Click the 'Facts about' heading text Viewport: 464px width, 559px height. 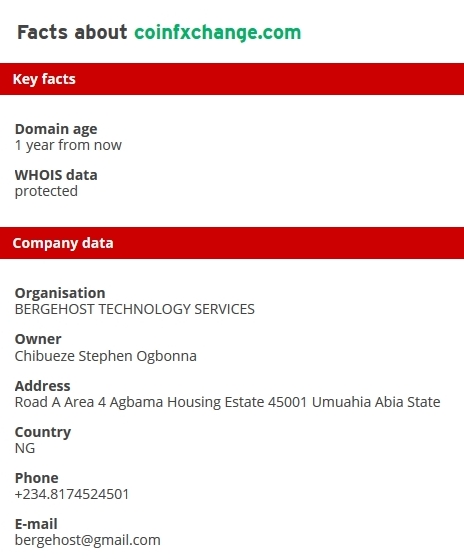pos(72,32)
